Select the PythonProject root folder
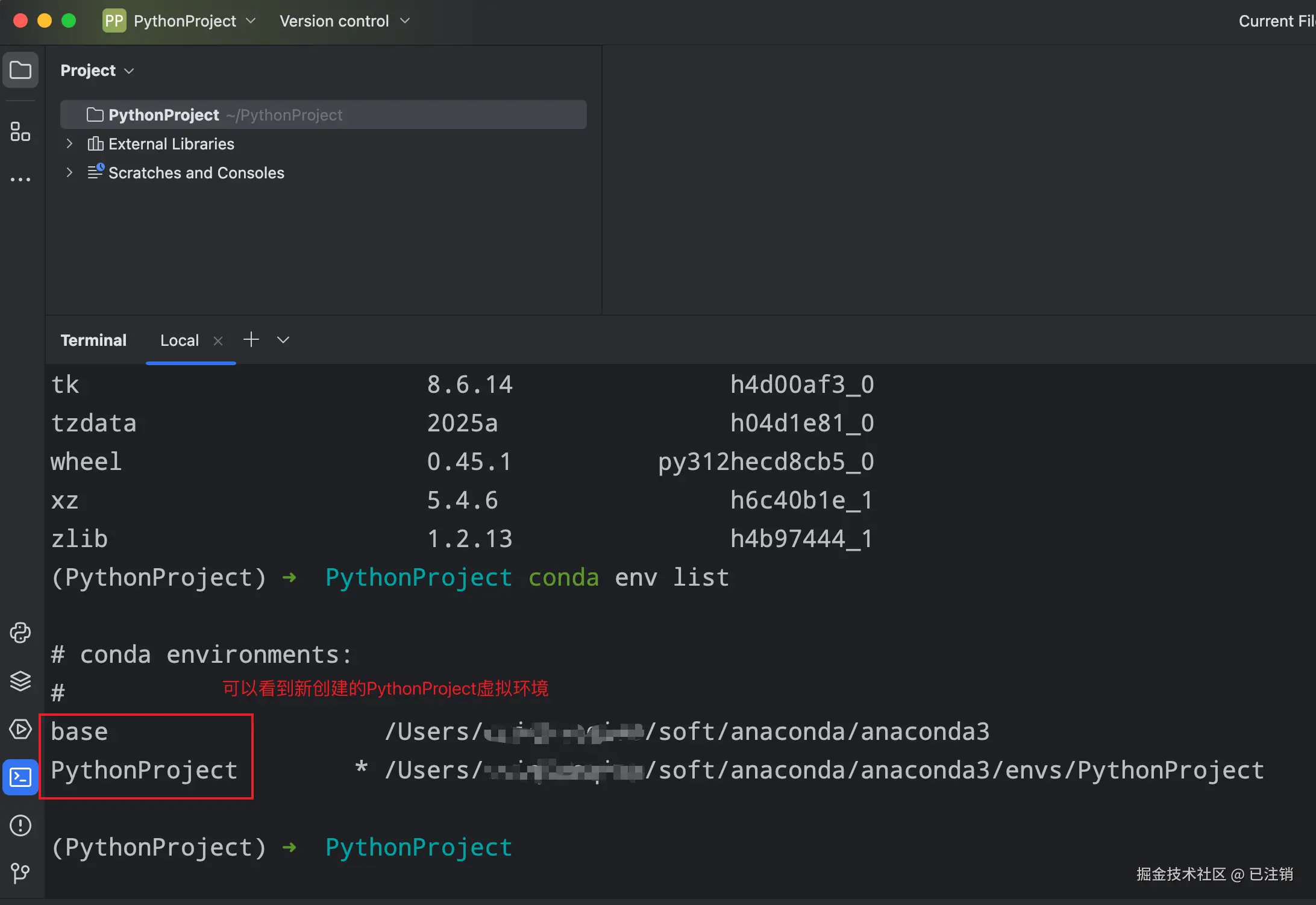The image size is (1316, 905). (163, 115)
